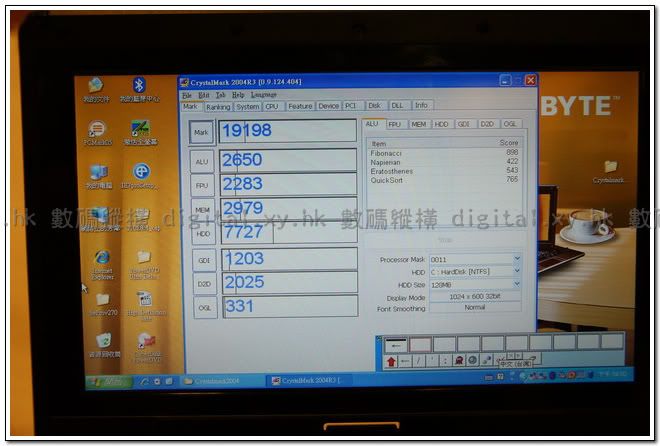Screen dimensions: 660x446
Task: Show the HDD score details tab
Action: tap(442, 124)
